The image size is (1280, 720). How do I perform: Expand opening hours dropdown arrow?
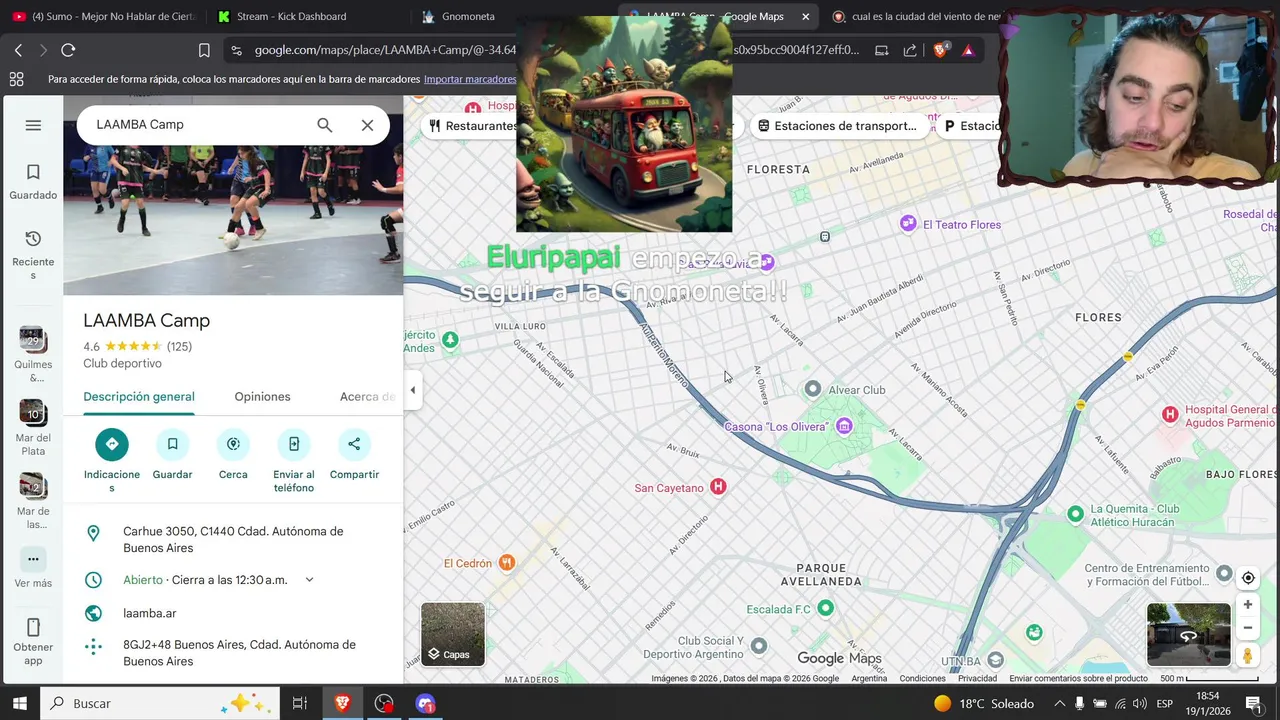pyautogui.click(x=309, y=580)
